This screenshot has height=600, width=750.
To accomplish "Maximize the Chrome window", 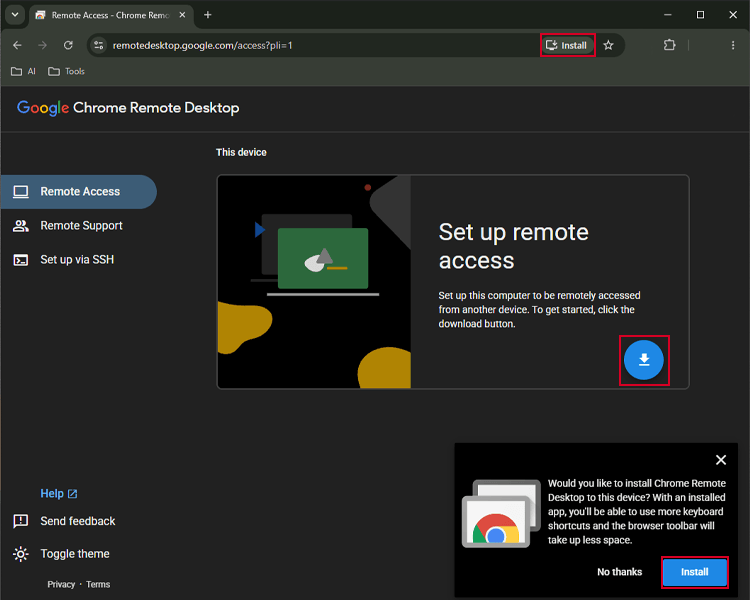I will click(x=700, y=15).
